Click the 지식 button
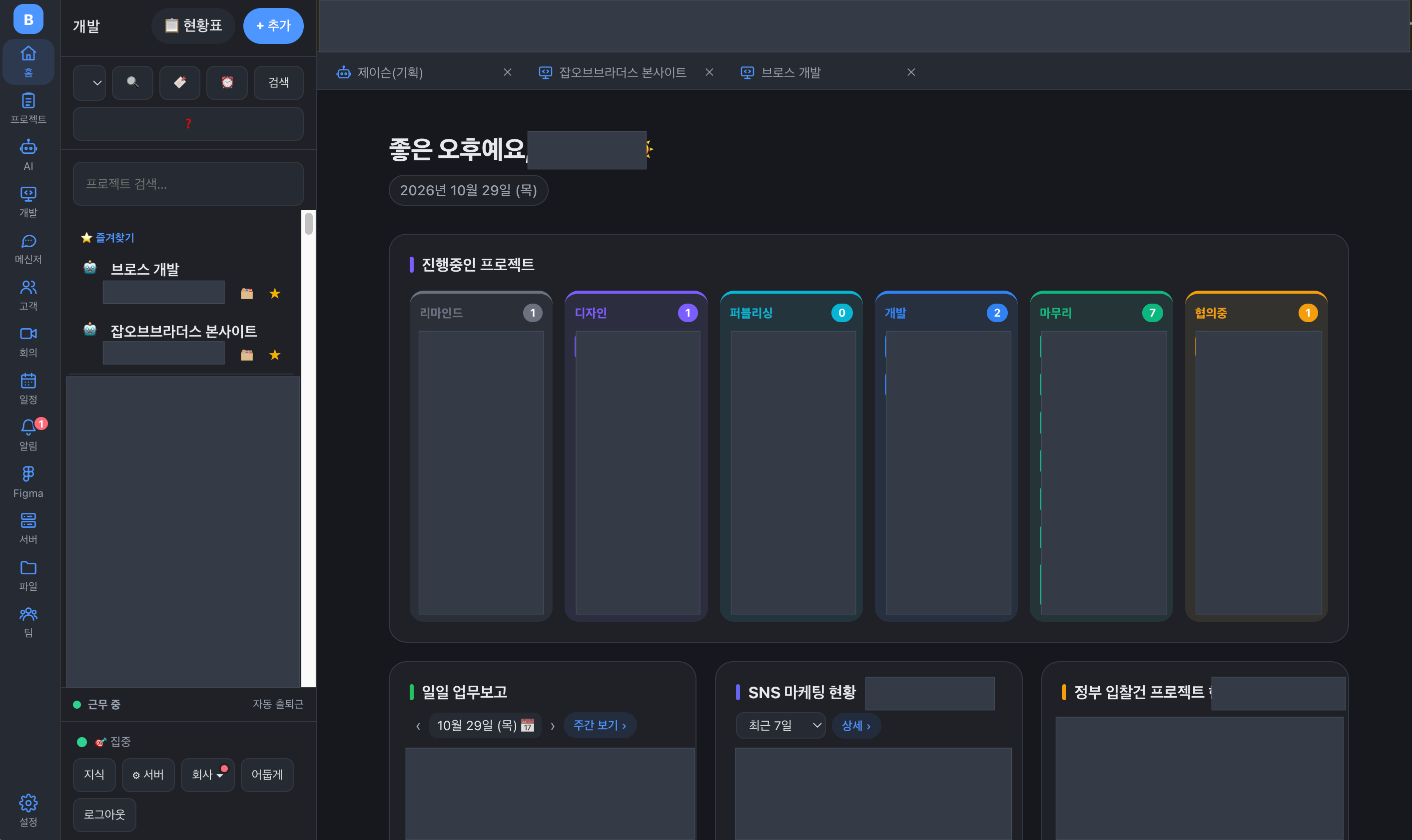 [94, 775]
